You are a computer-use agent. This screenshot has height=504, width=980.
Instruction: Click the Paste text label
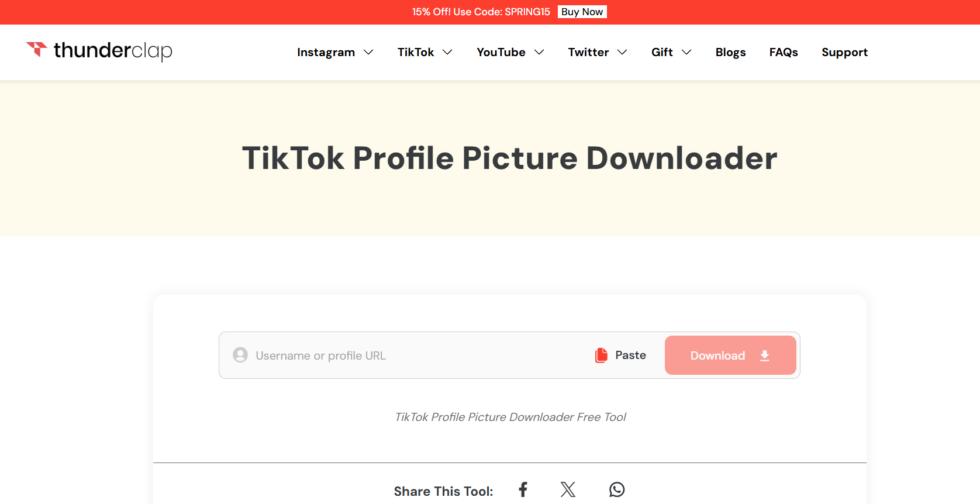pyautogui.click(x=630, y=355)
